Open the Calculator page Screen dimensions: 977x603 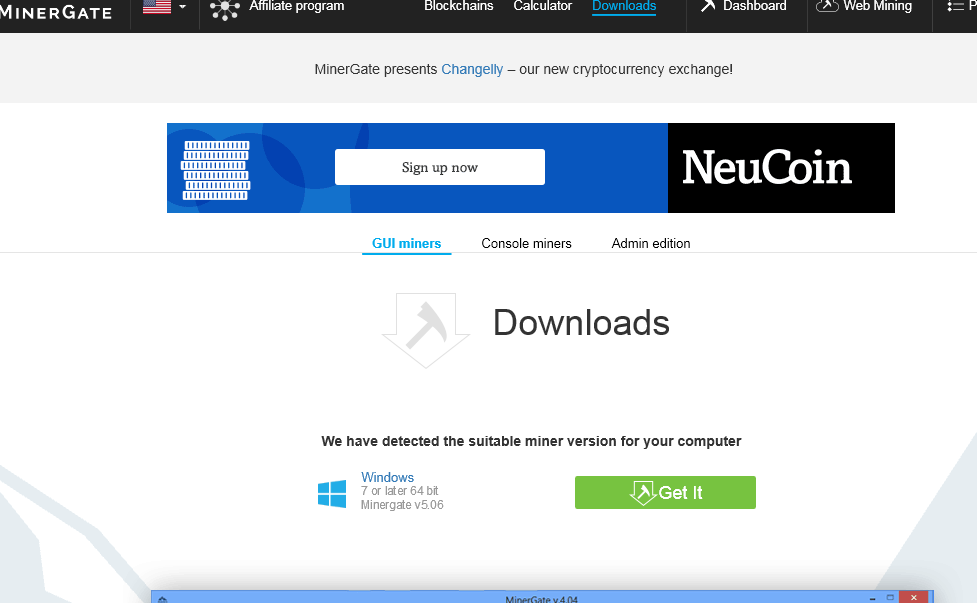(543, 6)
